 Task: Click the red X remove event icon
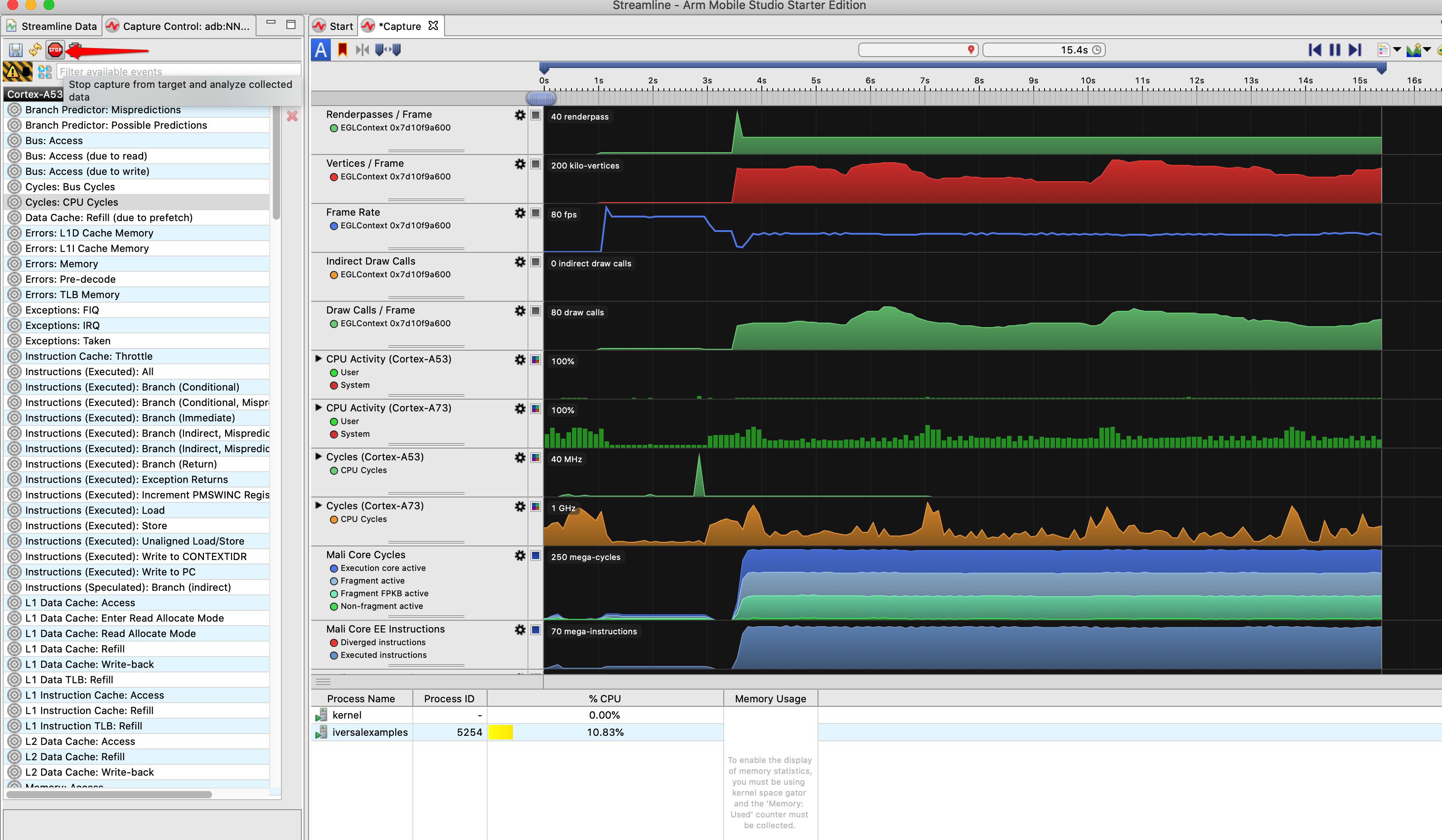292,116
